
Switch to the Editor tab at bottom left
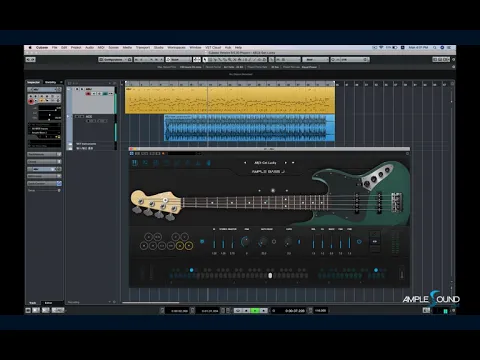[x=49, y=303]
